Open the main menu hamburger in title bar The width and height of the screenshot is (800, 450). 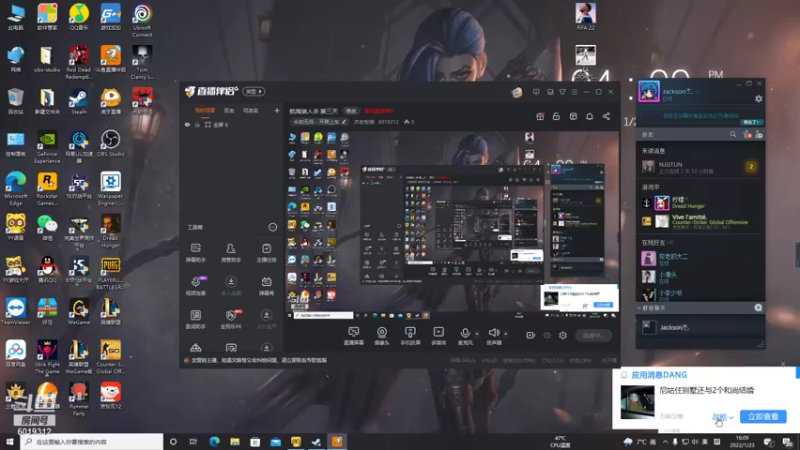click(574, 92)
